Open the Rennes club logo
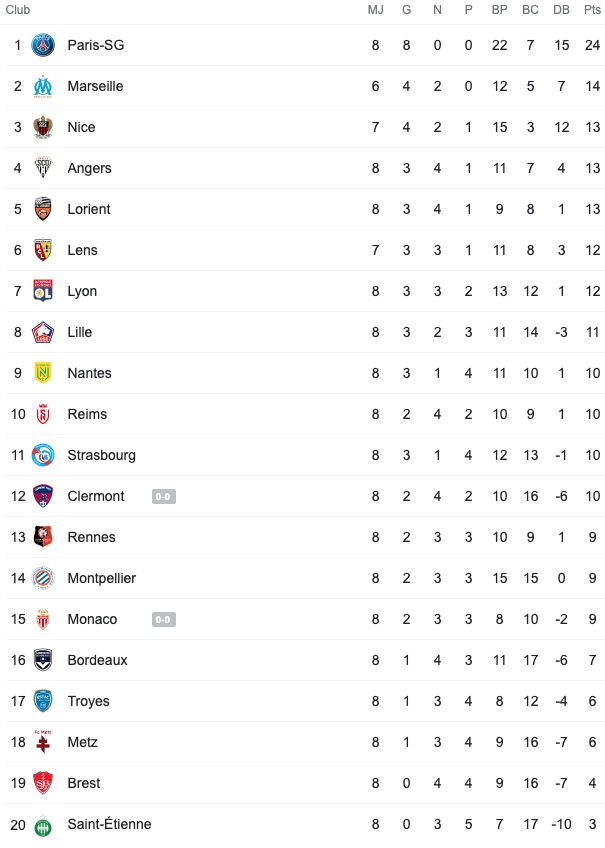The width and height of the screenshot is (605, 848). [x=43, y=537]
